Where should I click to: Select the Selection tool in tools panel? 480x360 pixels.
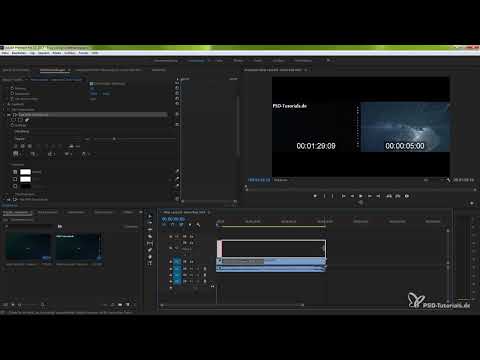click(150, 216)
